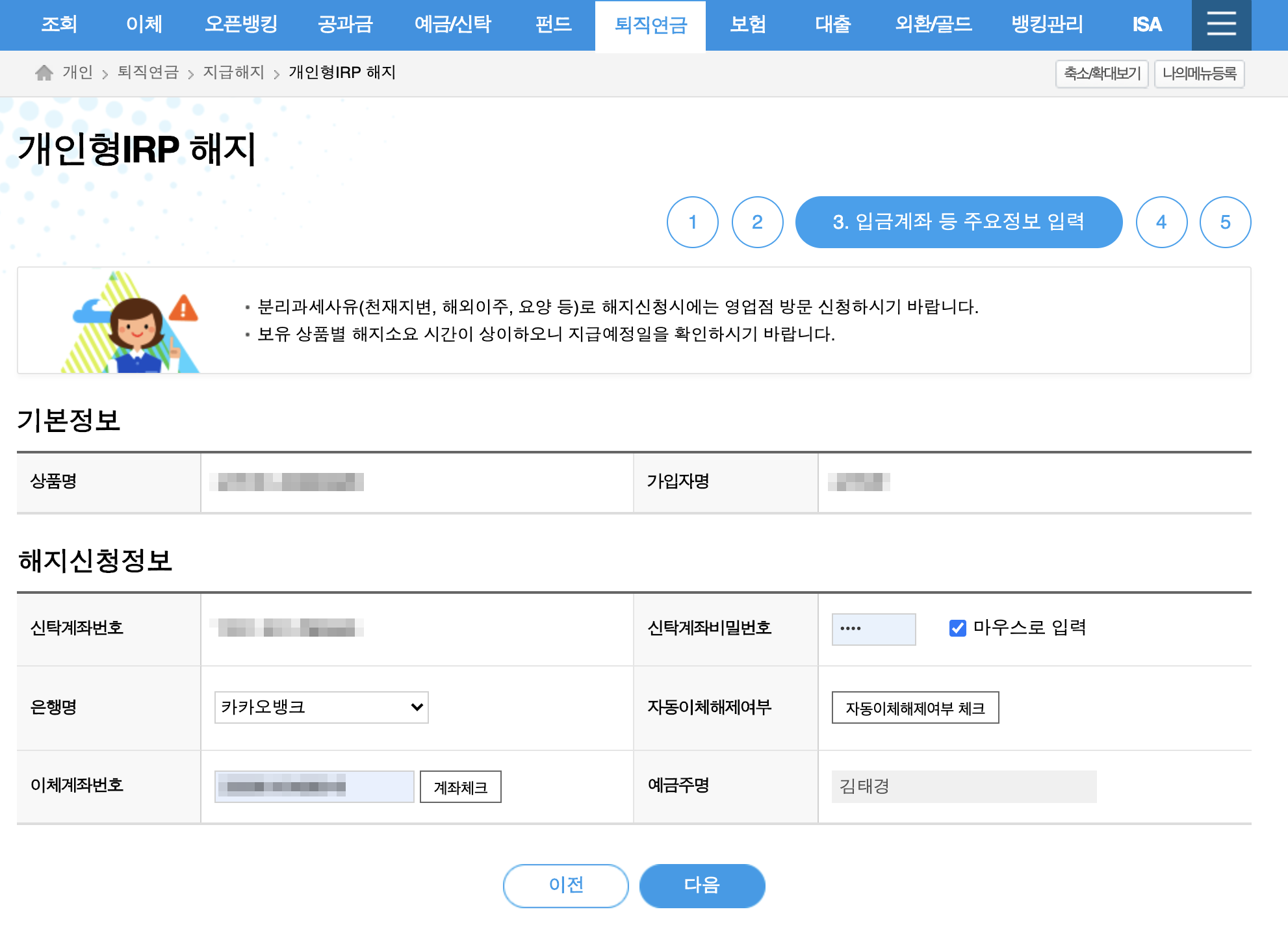Select step 5 circle indicator
Viewport: 1288px width, 942px height.
click(x=1225, y=222)
